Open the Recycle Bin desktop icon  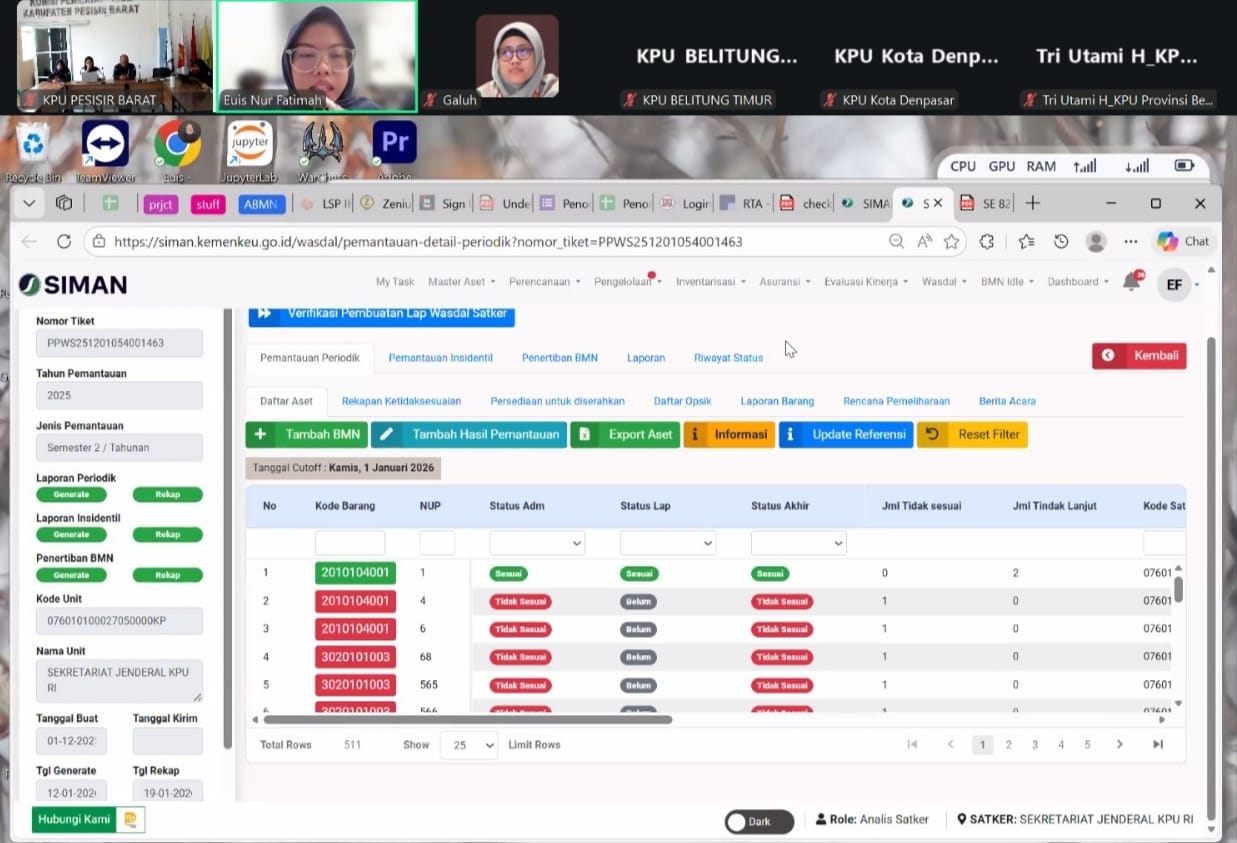click(33, 146)
